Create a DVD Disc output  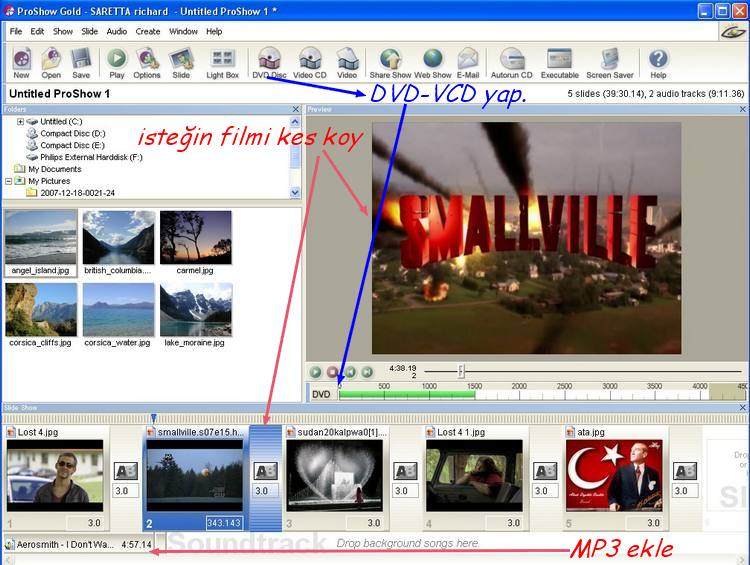point(269,63)
